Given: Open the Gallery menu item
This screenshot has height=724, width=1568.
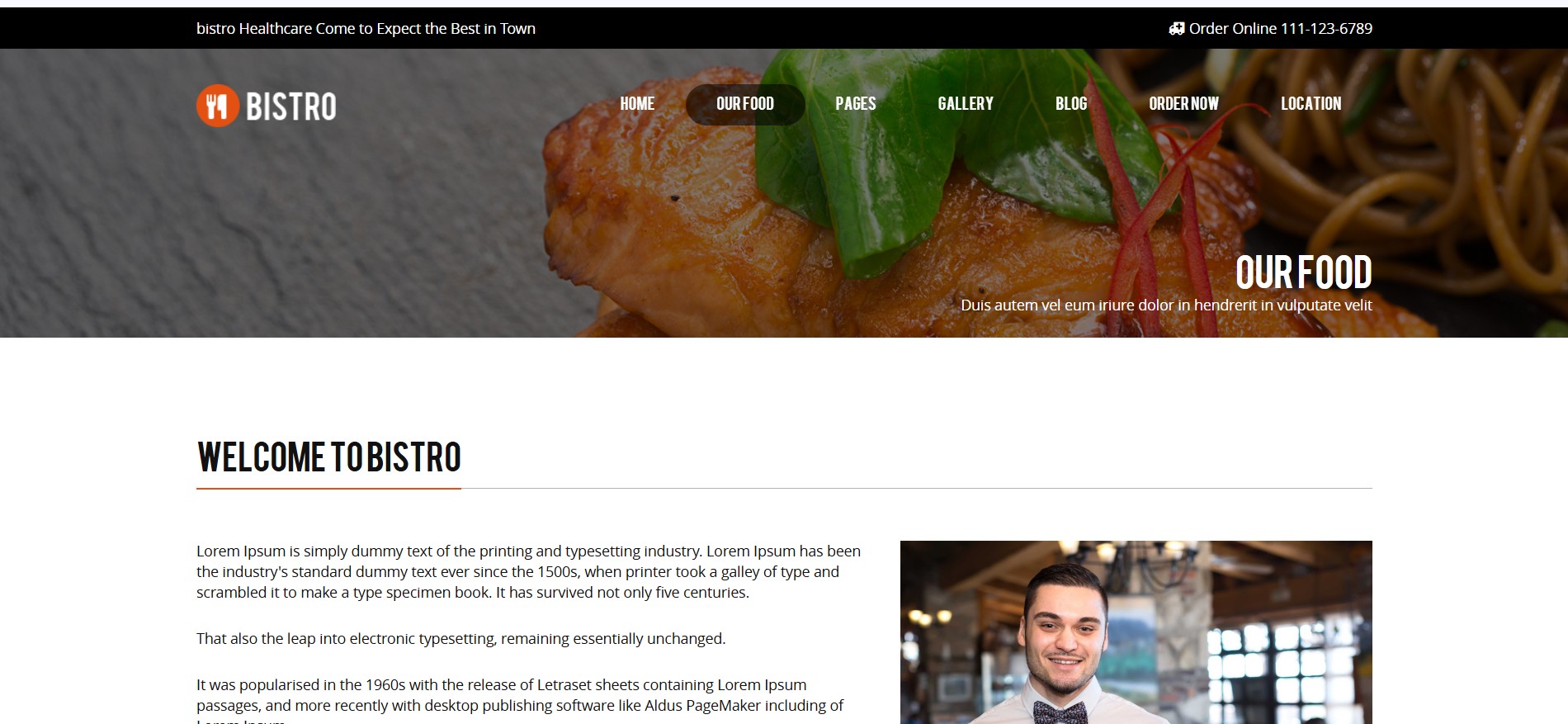Looking at the screenshot, I should [966, 104].
